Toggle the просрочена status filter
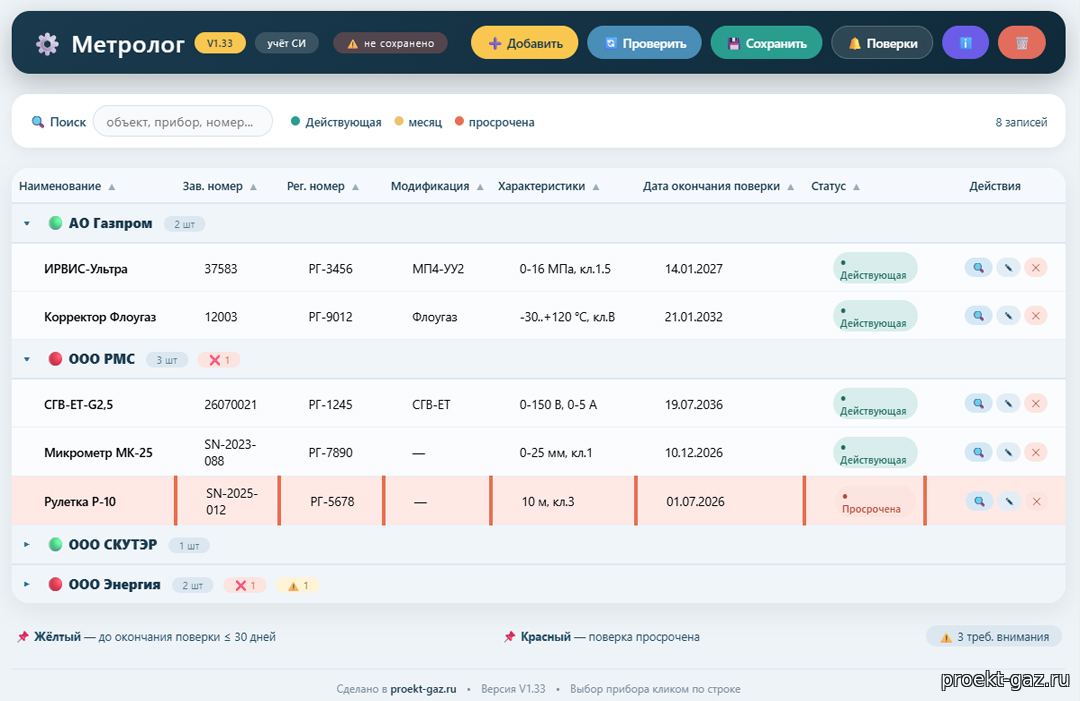 pos(495,122)
